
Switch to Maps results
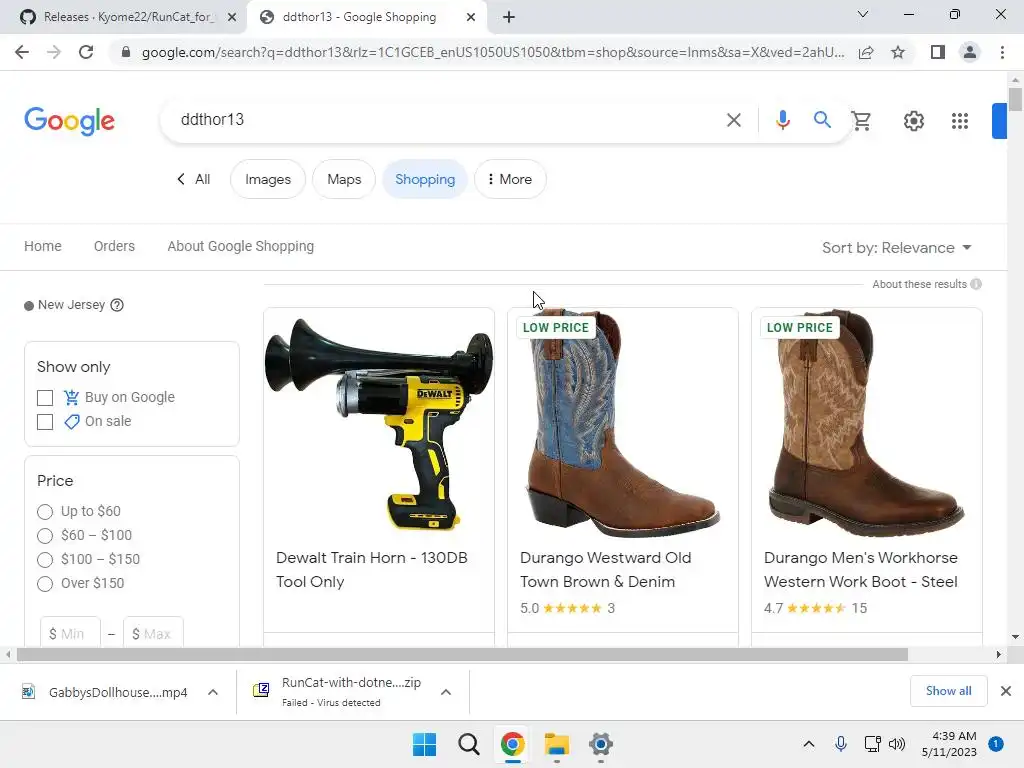click(344, 179)
